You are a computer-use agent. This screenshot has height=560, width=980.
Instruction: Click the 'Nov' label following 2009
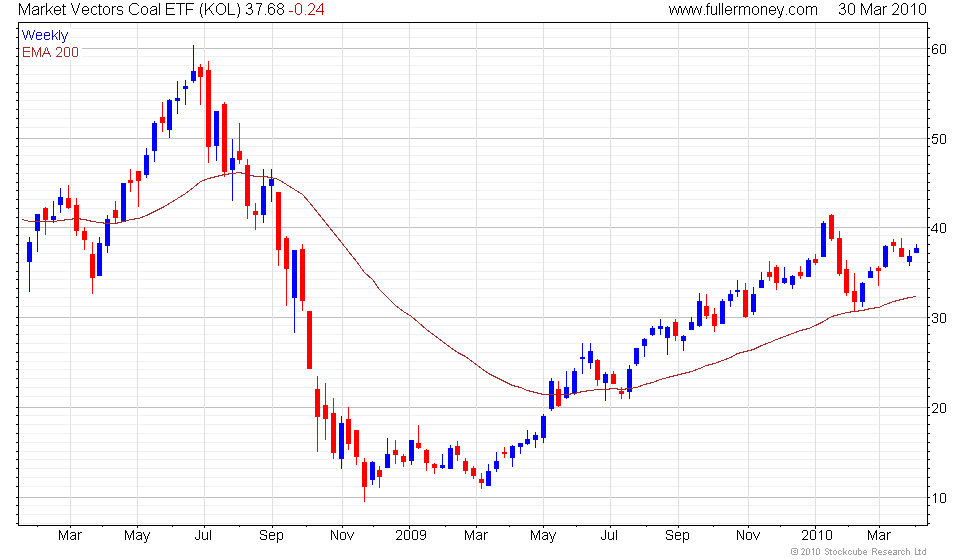click(x=748, y=536)
